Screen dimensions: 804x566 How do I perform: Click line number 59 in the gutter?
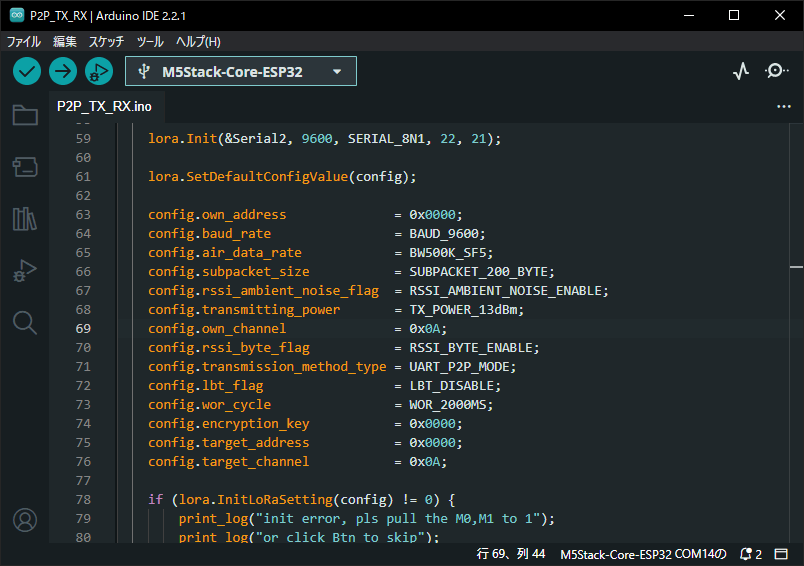coord(83,138)
